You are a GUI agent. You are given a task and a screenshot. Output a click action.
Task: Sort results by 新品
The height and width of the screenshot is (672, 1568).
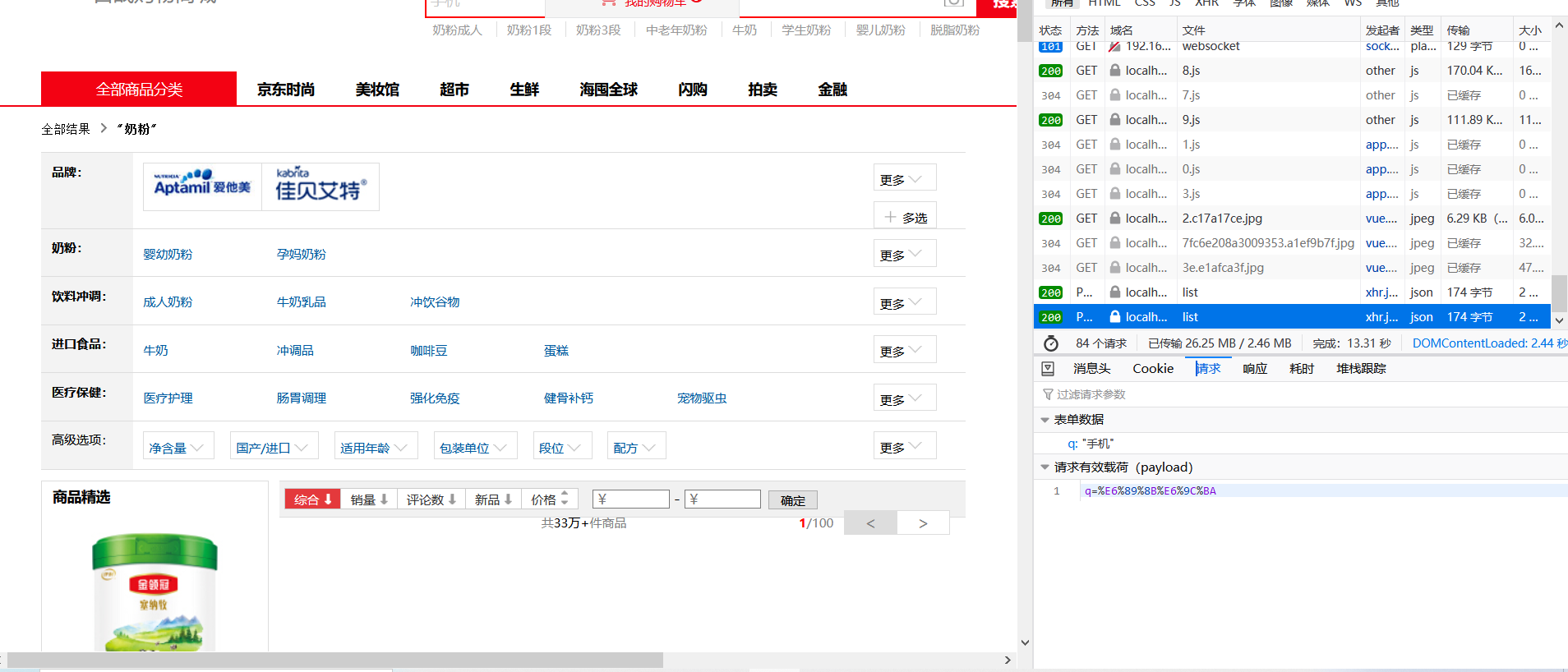pos(493,499)
